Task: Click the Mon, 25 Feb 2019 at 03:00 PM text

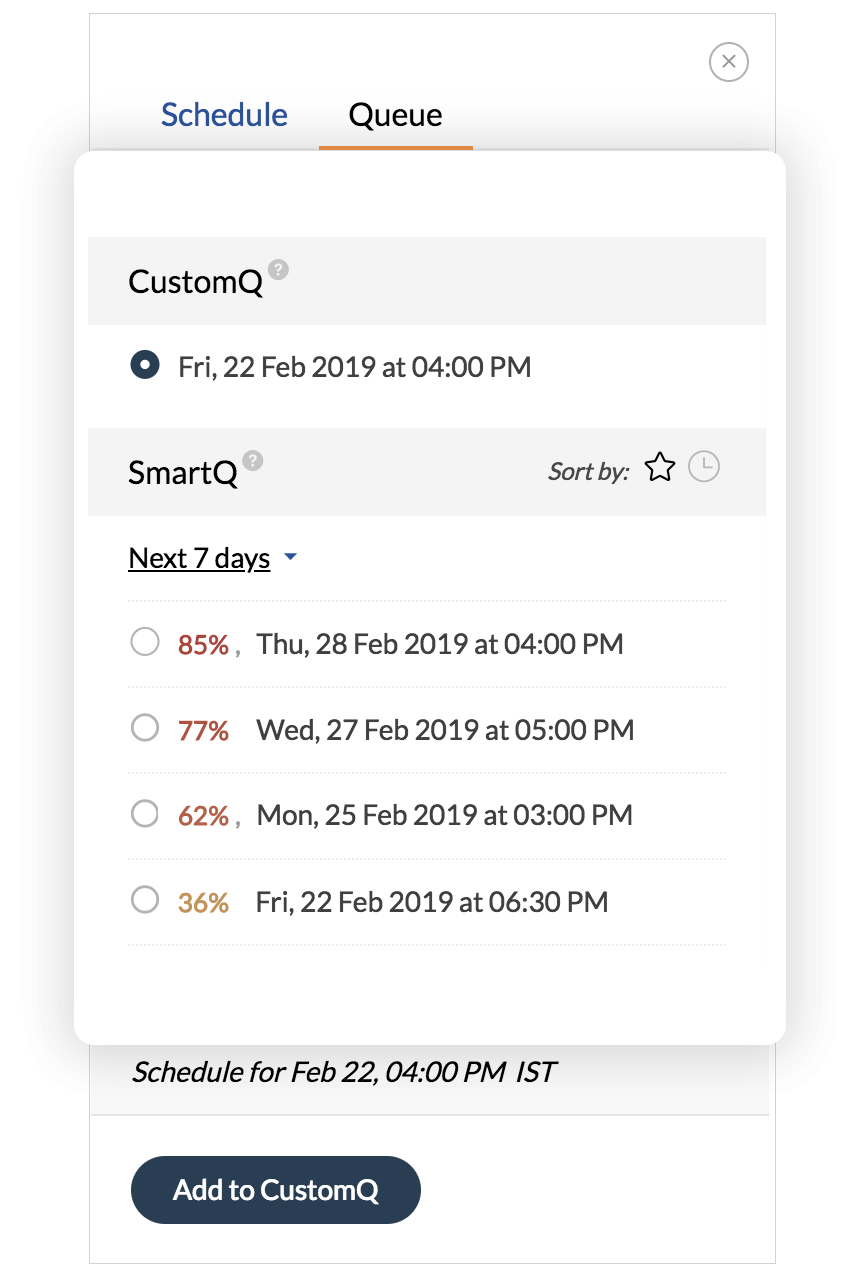Action: tap(445, 816)
